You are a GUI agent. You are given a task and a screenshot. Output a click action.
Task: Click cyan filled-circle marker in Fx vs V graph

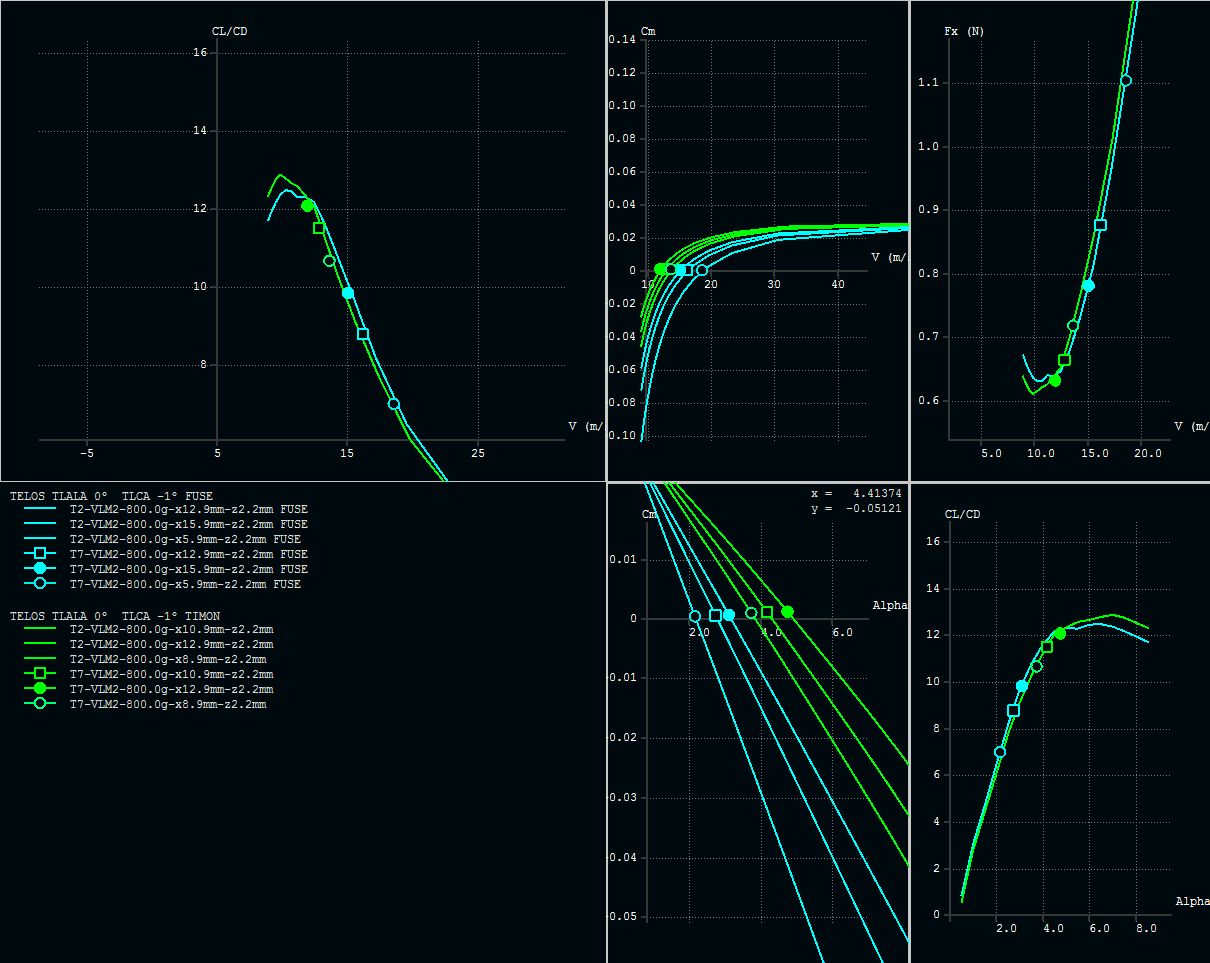click(x=1088, y=286)
